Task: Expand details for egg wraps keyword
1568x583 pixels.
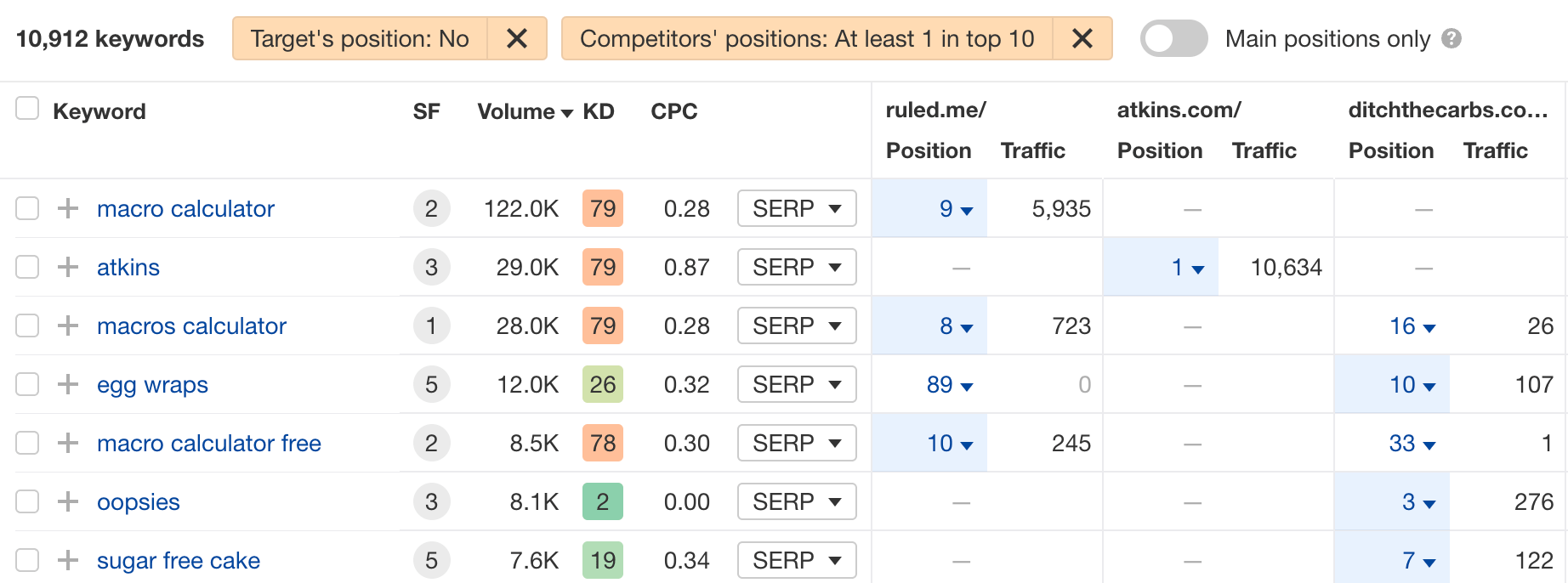Action: [66, 384]
